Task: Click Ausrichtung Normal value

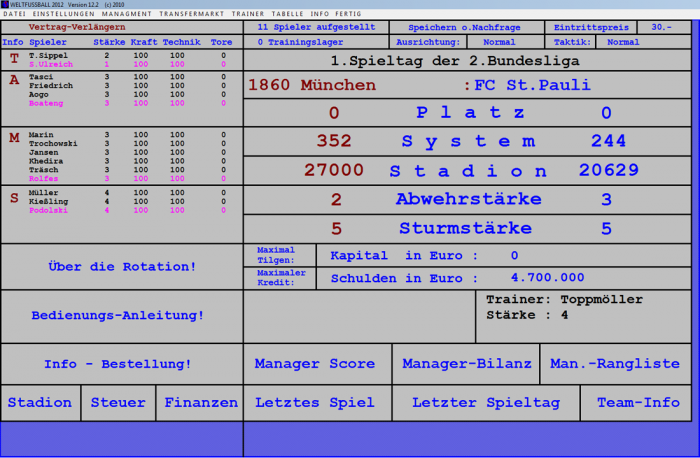Action: pyautogui.click(x=505, y=42)
